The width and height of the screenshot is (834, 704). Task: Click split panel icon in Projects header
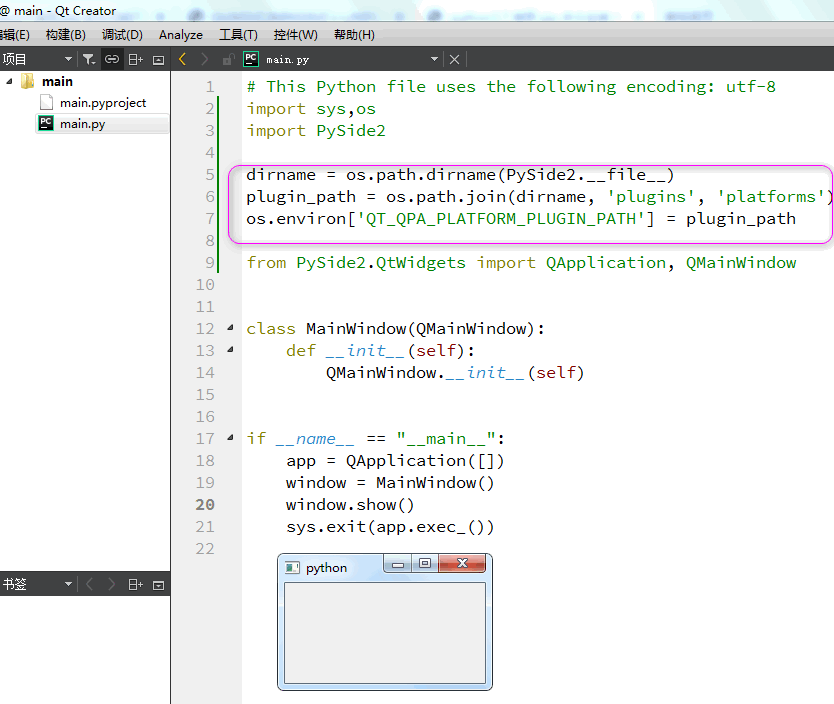point(136,60)
